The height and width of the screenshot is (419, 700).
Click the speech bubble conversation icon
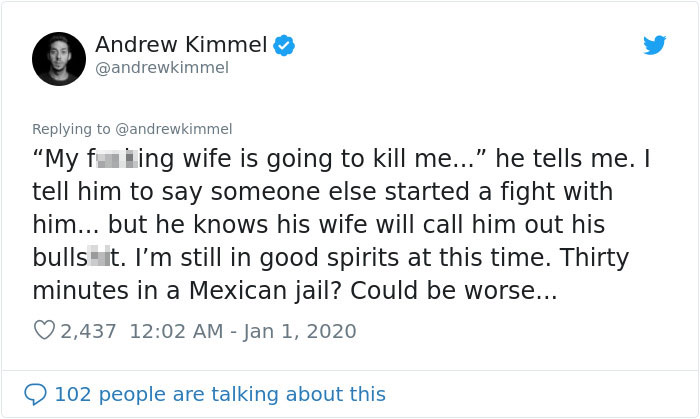coord(35,394)
